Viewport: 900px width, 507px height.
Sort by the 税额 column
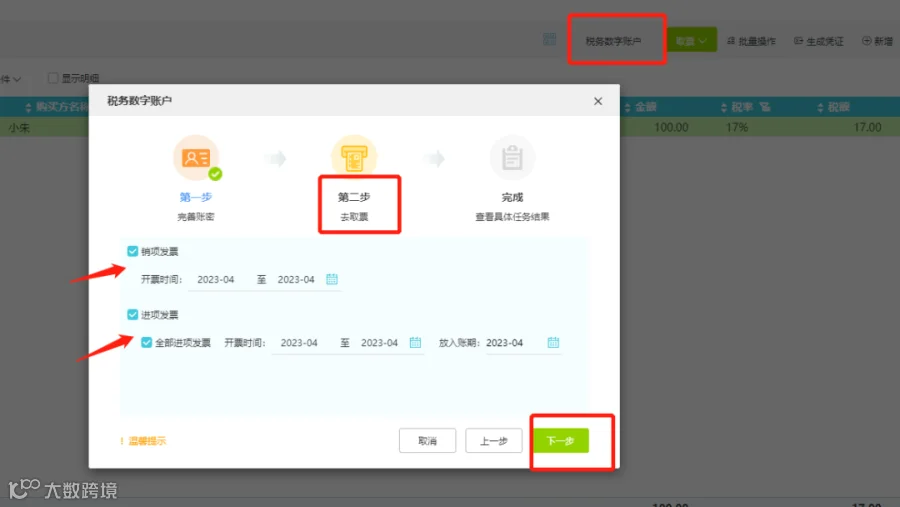coord(820,107)
